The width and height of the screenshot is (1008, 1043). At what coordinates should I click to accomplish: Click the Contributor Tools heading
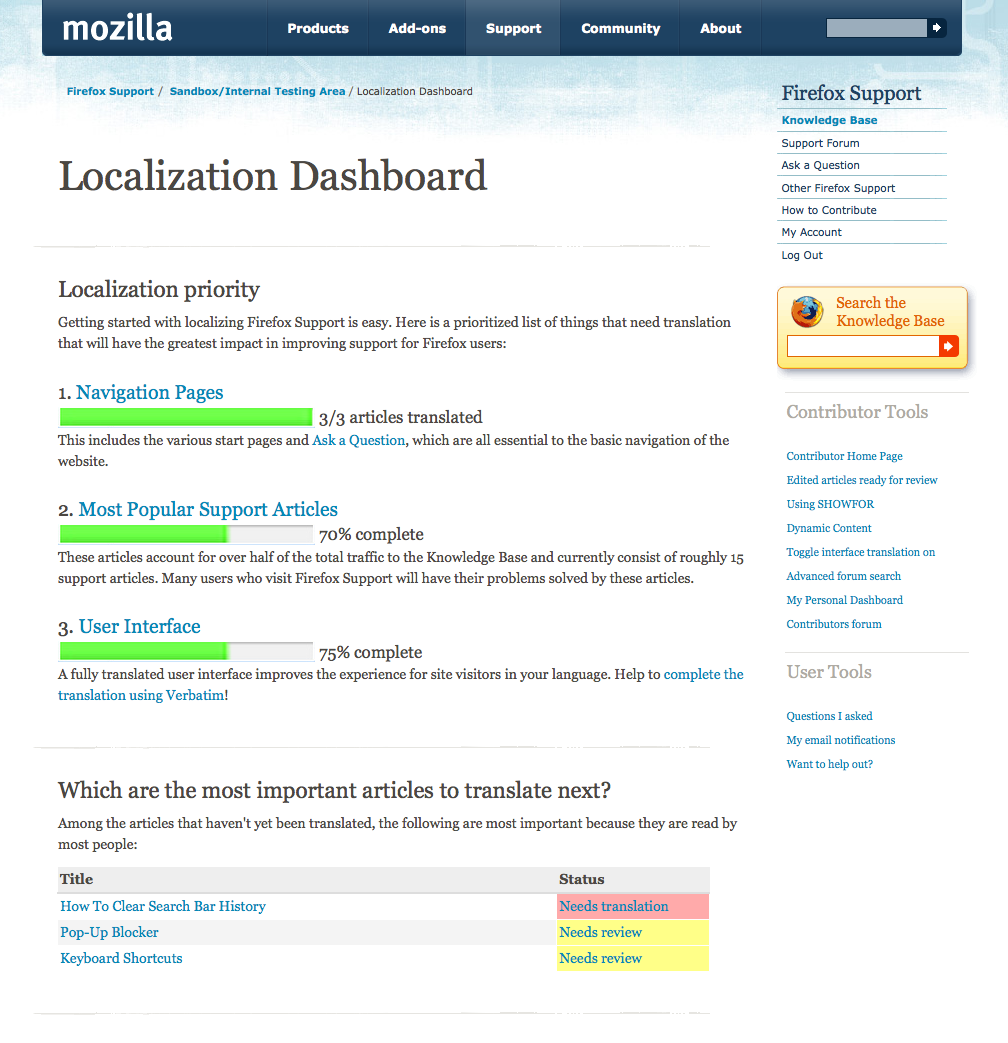click(857, 412)
